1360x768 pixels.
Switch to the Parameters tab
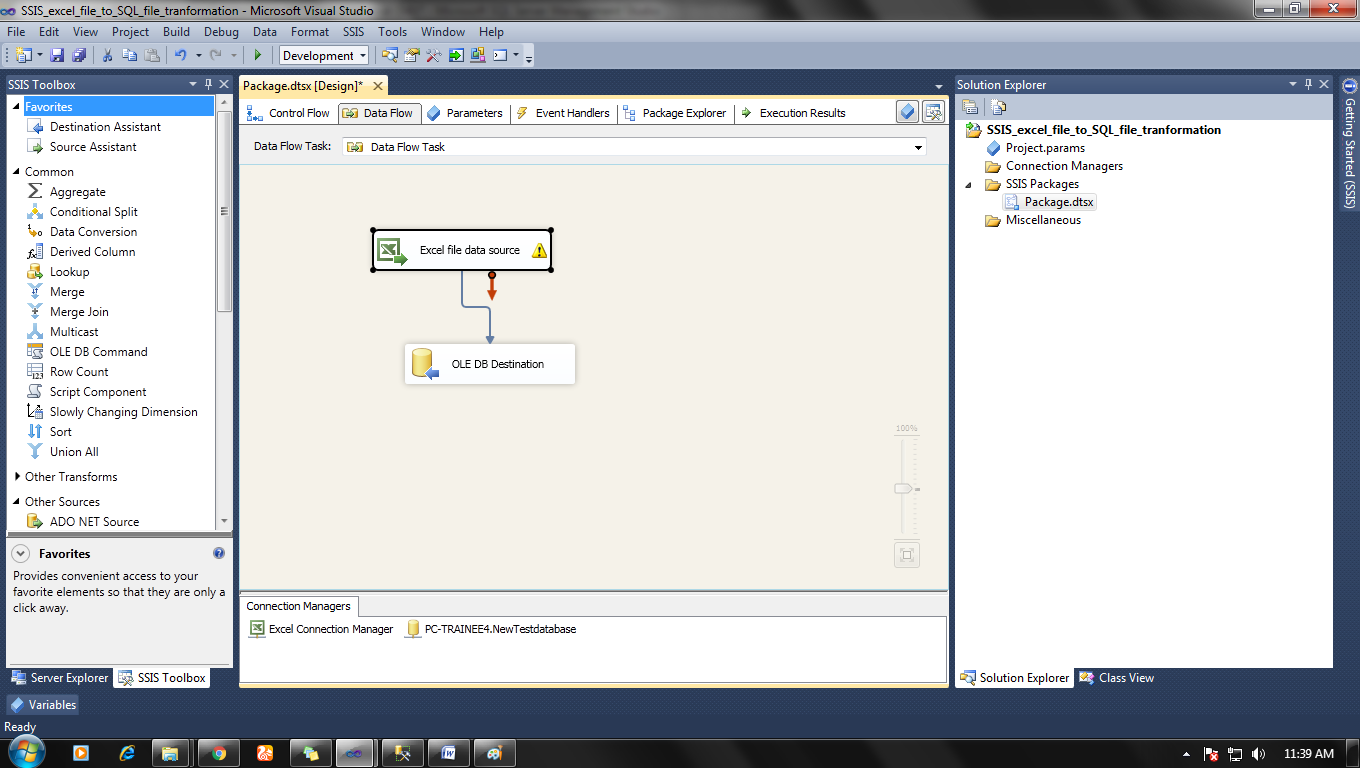(x=465, y=113)
